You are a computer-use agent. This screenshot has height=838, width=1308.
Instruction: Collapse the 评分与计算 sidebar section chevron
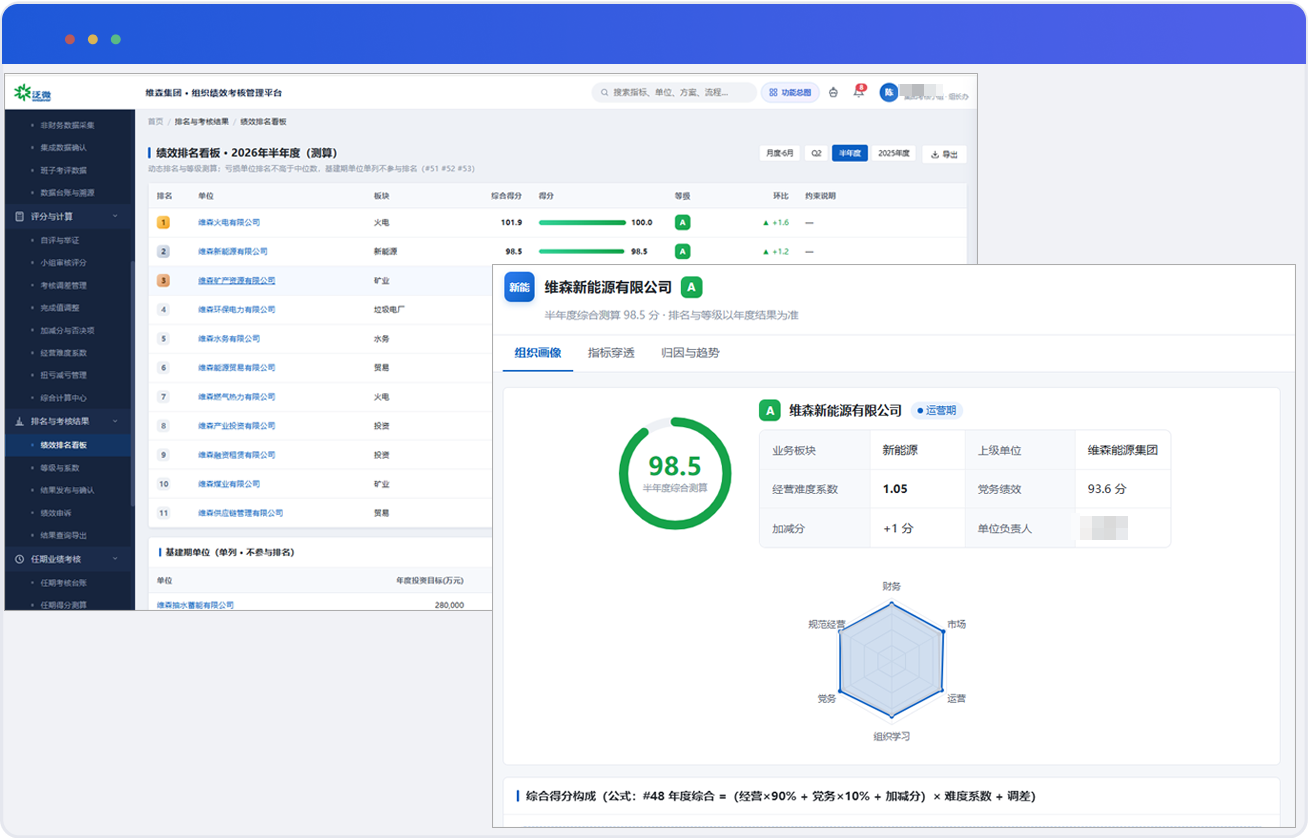pyautogui.click(x=115, y=216)
